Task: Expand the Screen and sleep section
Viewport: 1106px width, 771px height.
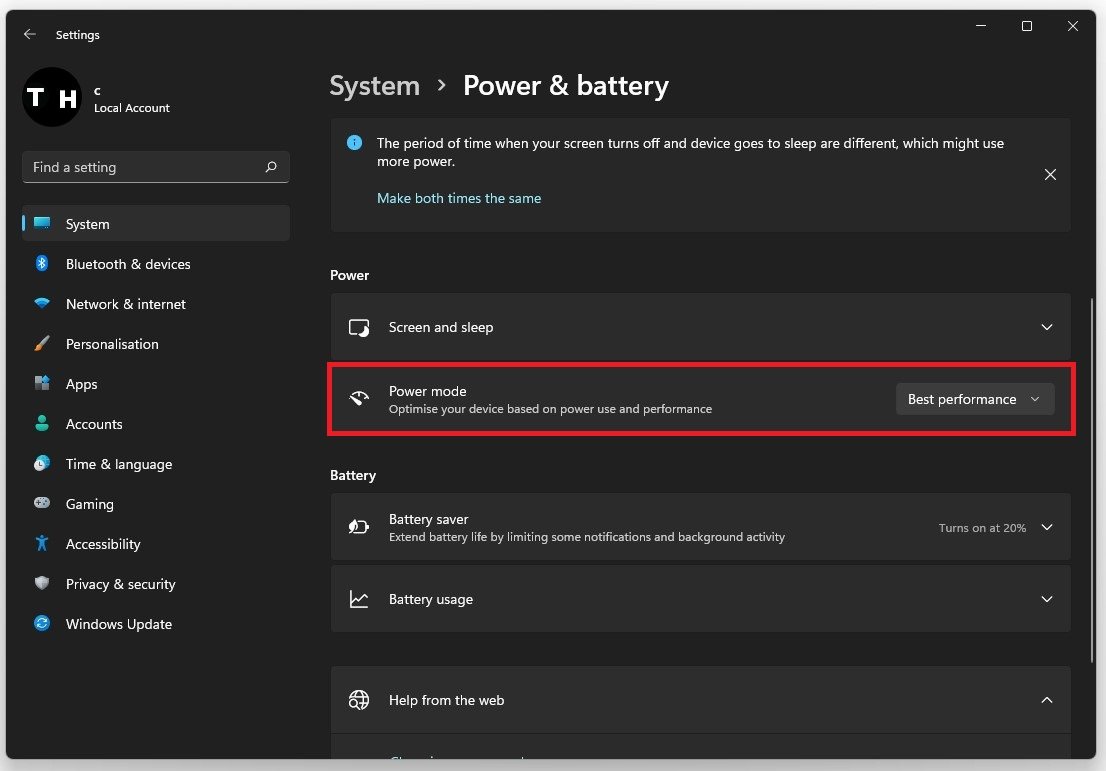Action: tap(1046, 327)
